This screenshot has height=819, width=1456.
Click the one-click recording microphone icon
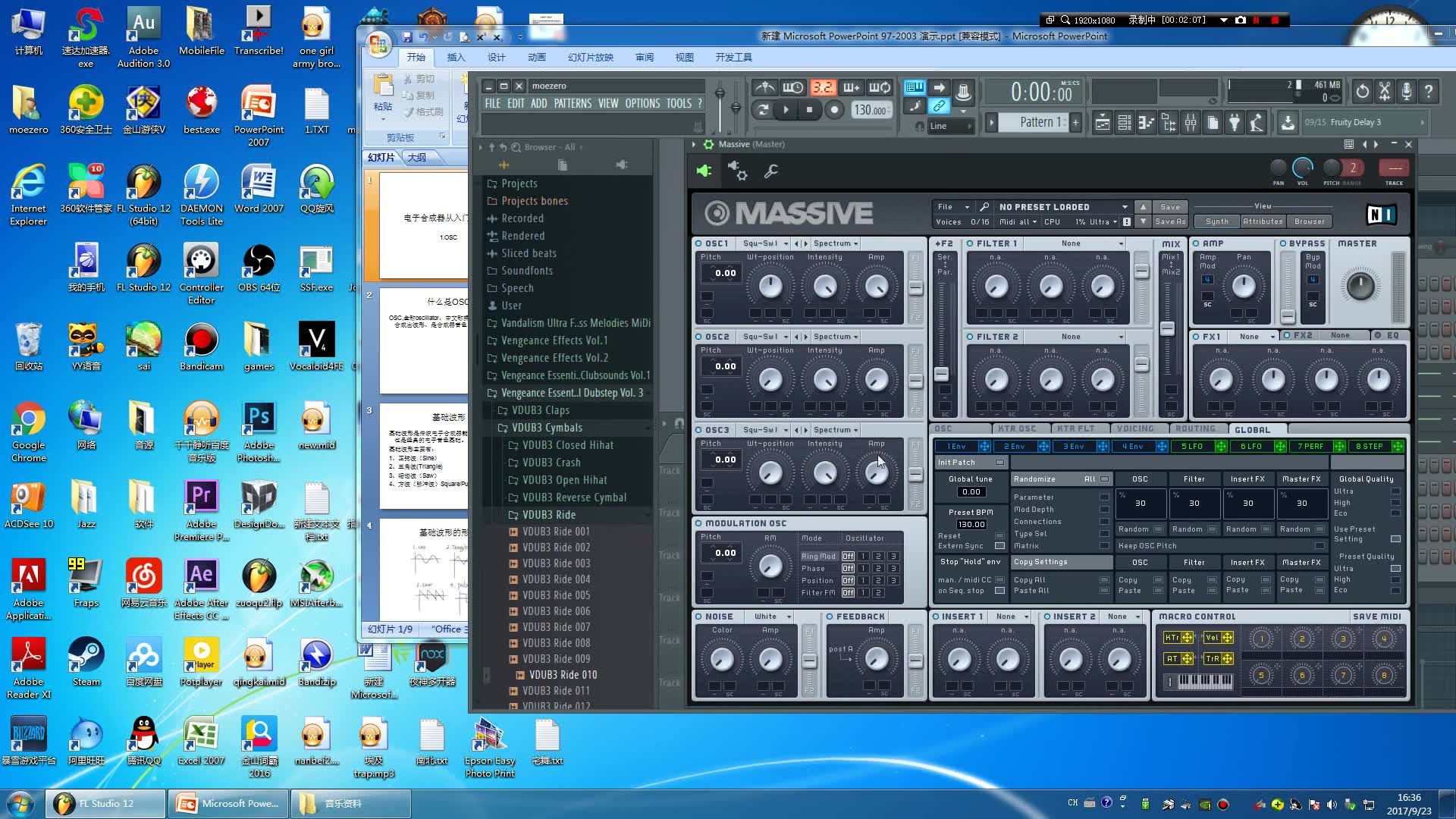pos(1407,92)
